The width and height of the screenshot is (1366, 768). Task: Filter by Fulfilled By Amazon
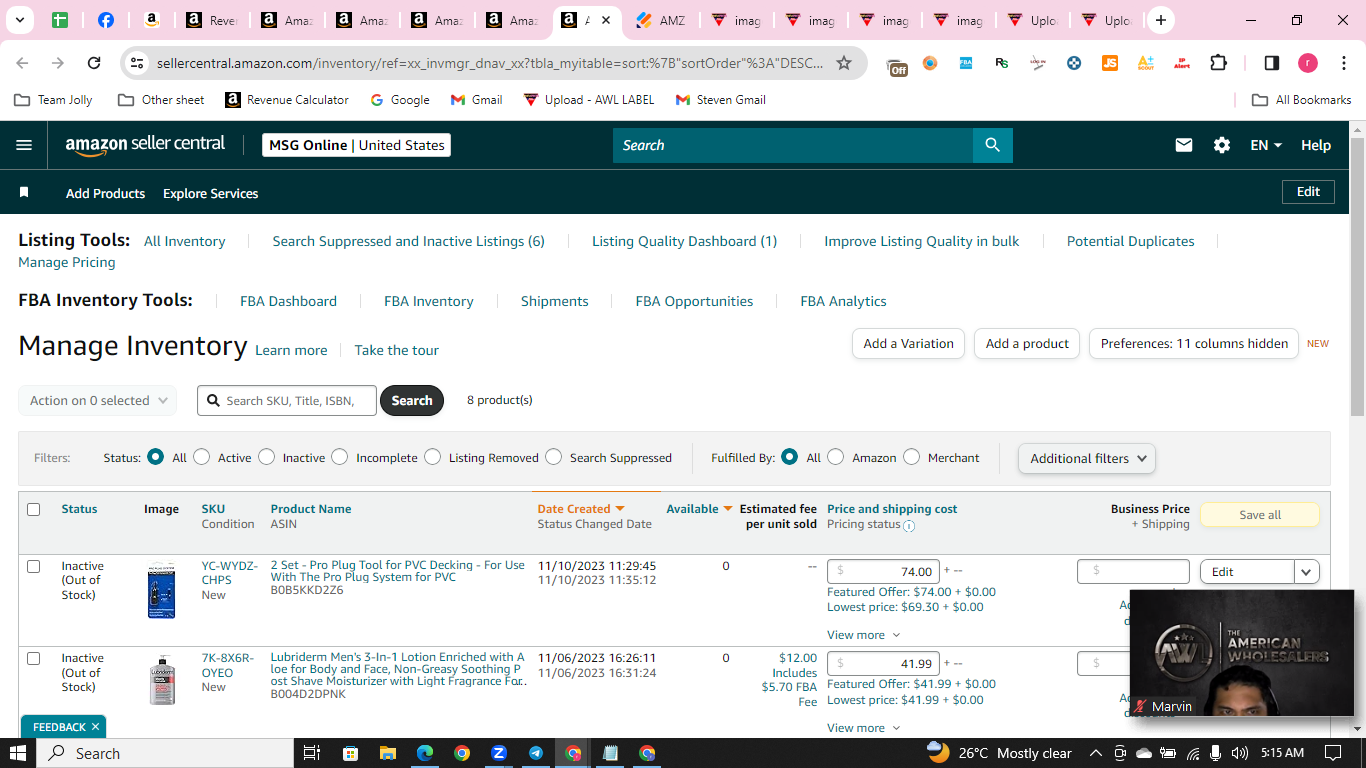pos(836,457)
